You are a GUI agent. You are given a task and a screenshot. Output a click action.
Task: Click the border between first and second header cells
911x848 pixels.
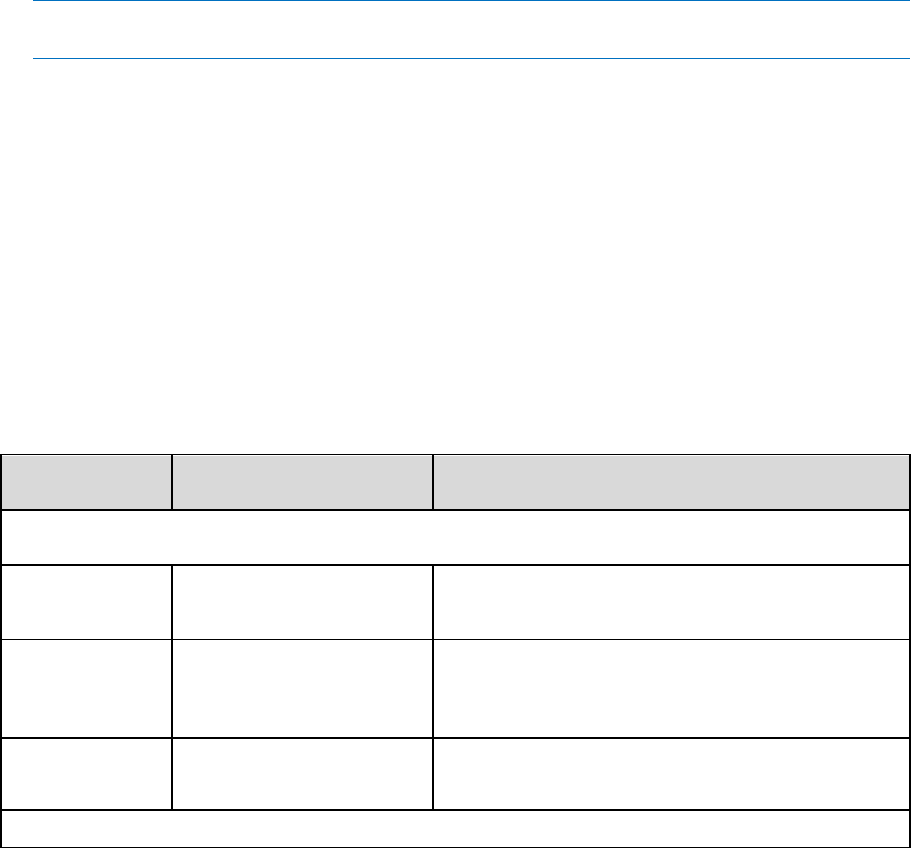click(x=172, y=482)
